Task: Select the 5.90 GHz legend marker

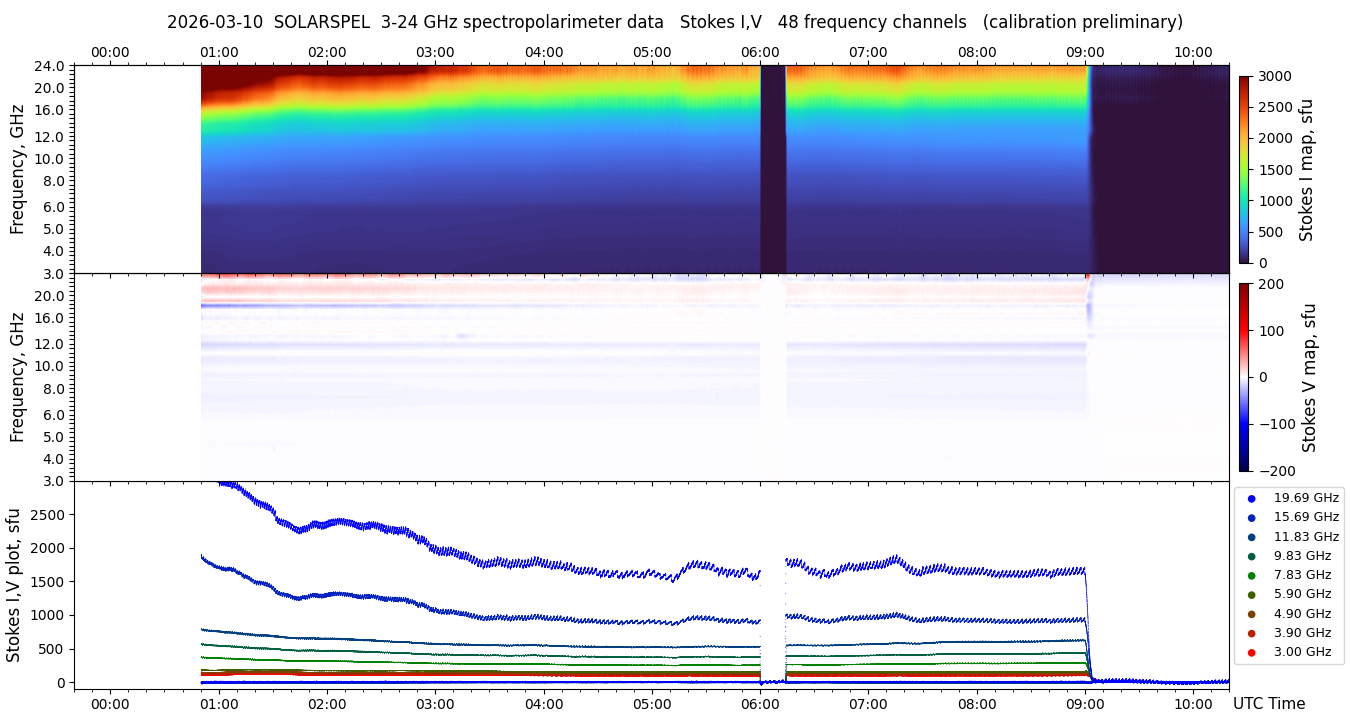Action: (x=1251, y=595)
